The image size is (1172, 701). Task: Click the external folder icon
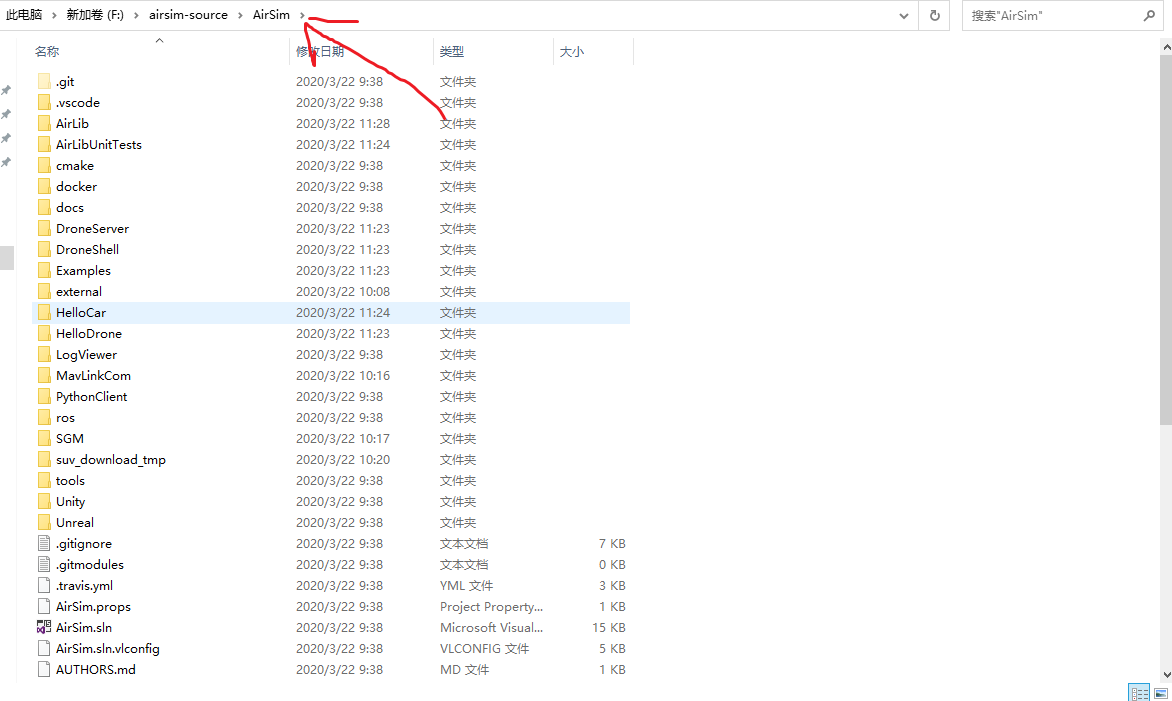tap(44, 291)
